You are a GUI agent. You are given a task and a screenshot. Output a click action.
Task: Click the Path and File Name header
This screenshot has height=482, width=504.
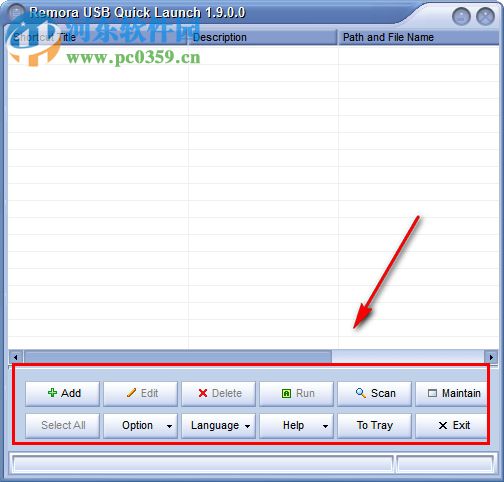click(419, 37)
